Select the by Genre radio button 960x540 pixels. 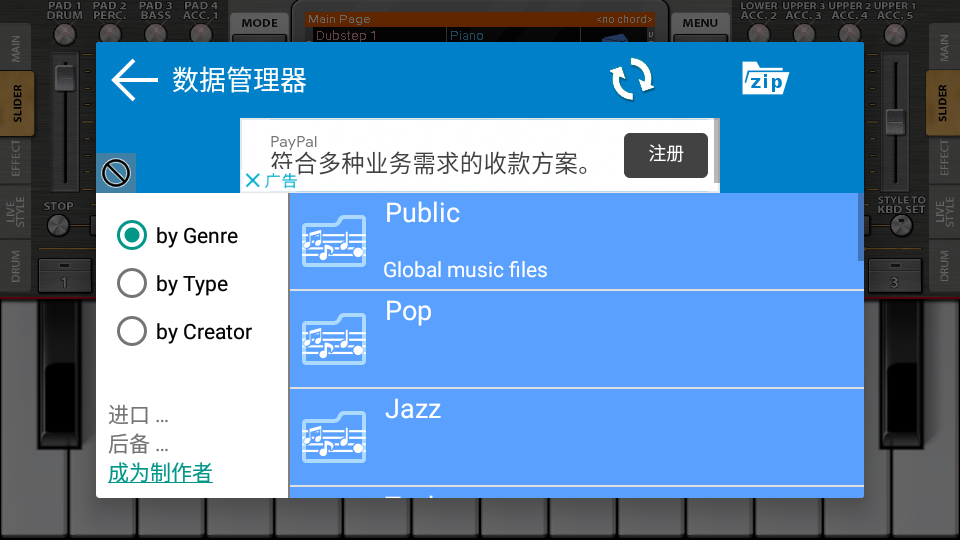(x=132, y=236)
